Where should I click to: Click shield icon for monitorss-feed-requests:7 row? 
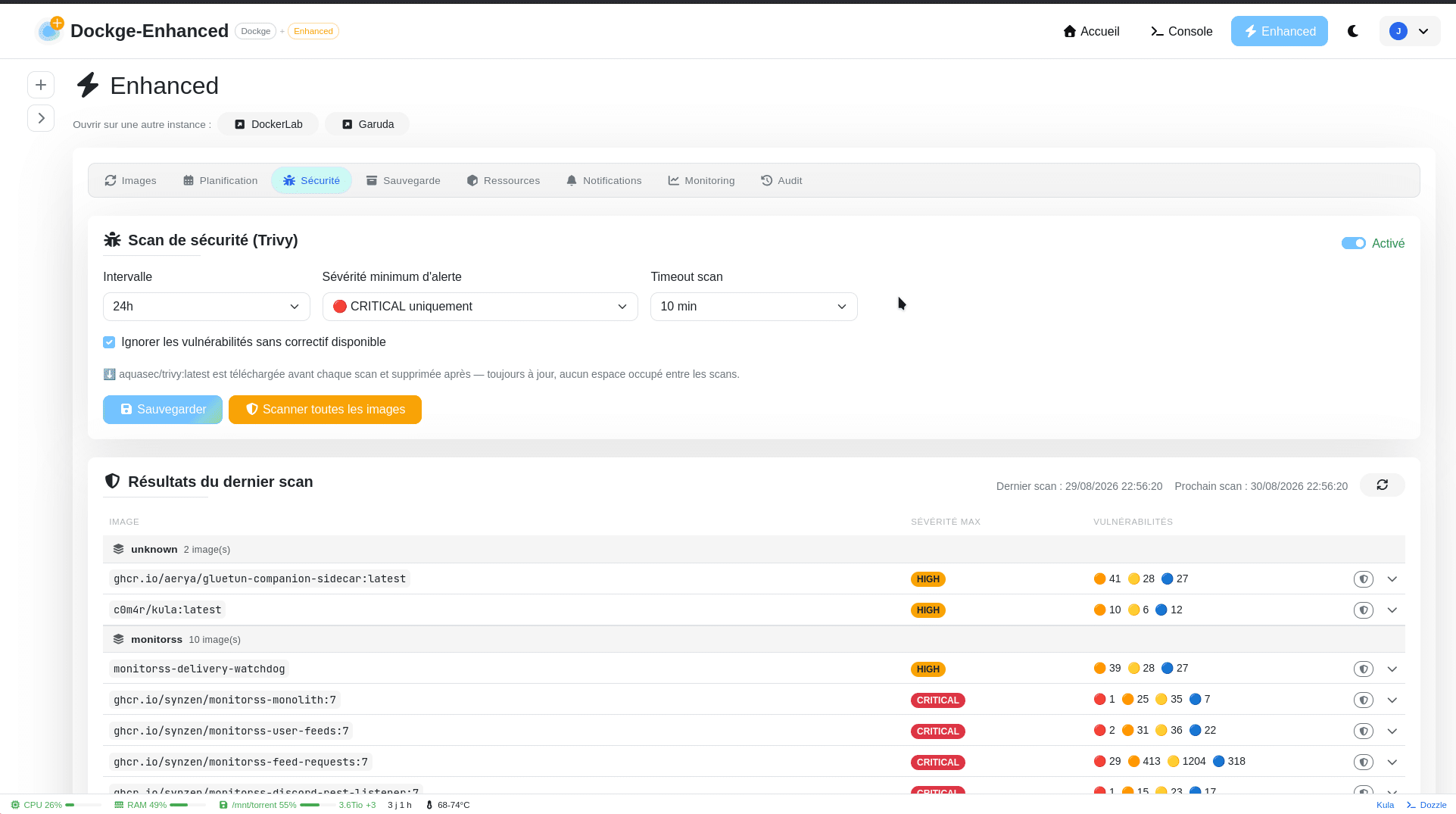click(x=1363, y=763)
